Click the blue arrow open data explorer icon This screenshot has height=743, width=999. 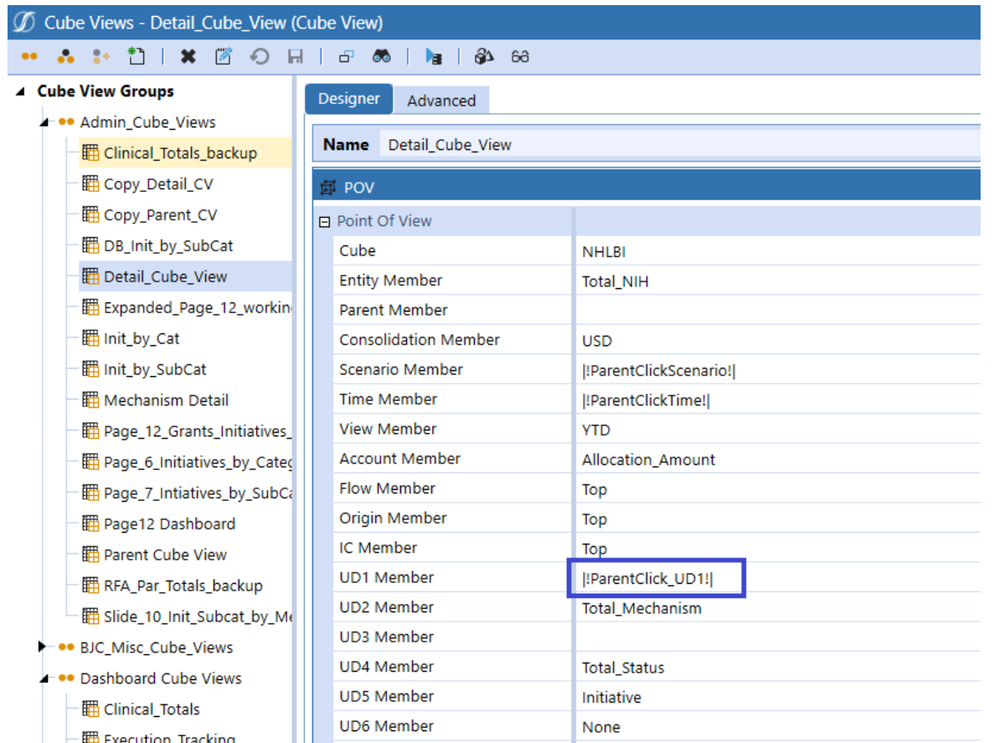coord(433,57)
